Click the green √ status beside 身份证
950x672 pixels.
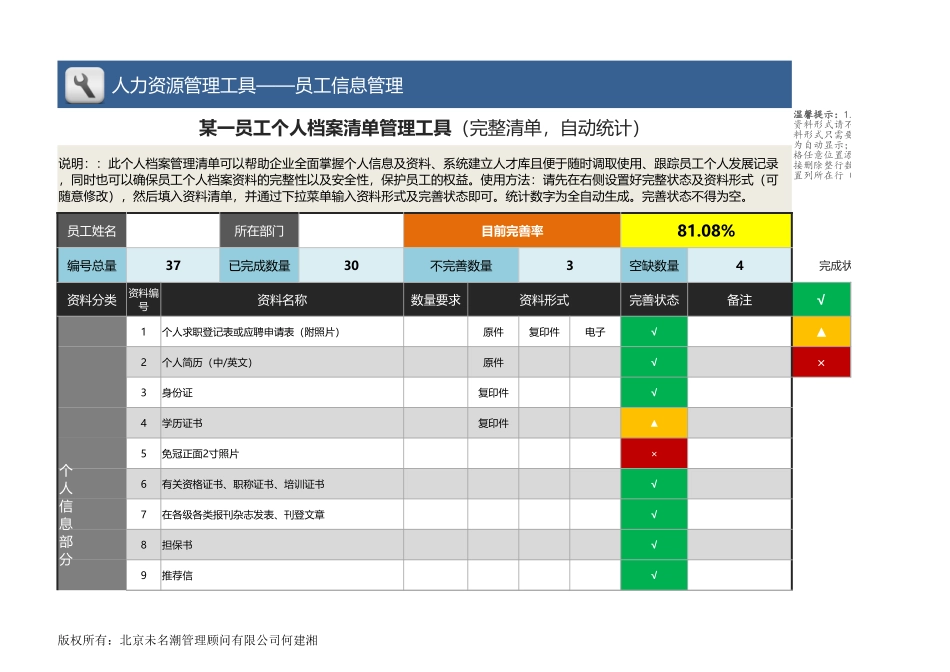click(x=653, y=392)
